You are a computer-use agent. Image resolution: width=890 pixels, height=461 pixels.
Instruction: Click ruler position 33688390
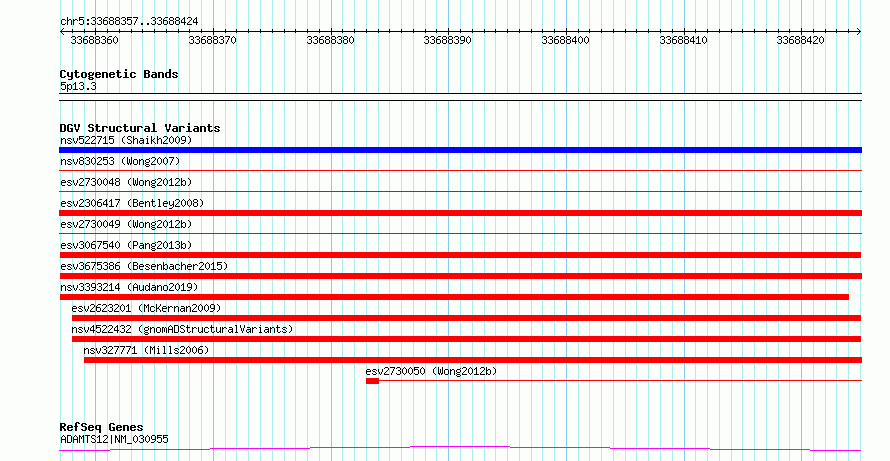coord(448,40)
